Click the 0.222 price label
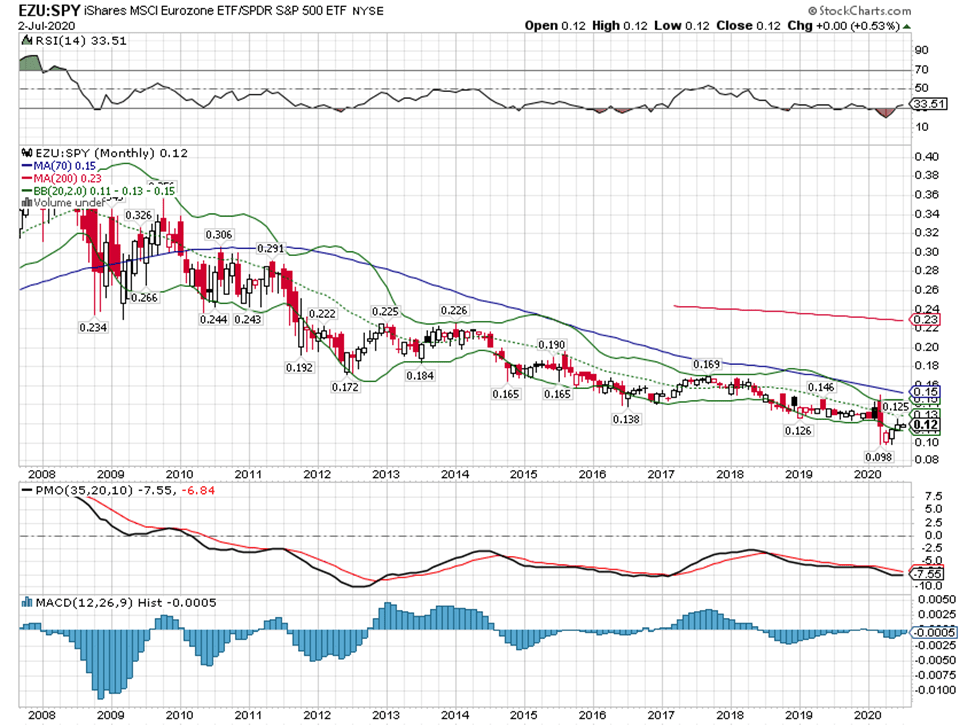 click(322, 314)
